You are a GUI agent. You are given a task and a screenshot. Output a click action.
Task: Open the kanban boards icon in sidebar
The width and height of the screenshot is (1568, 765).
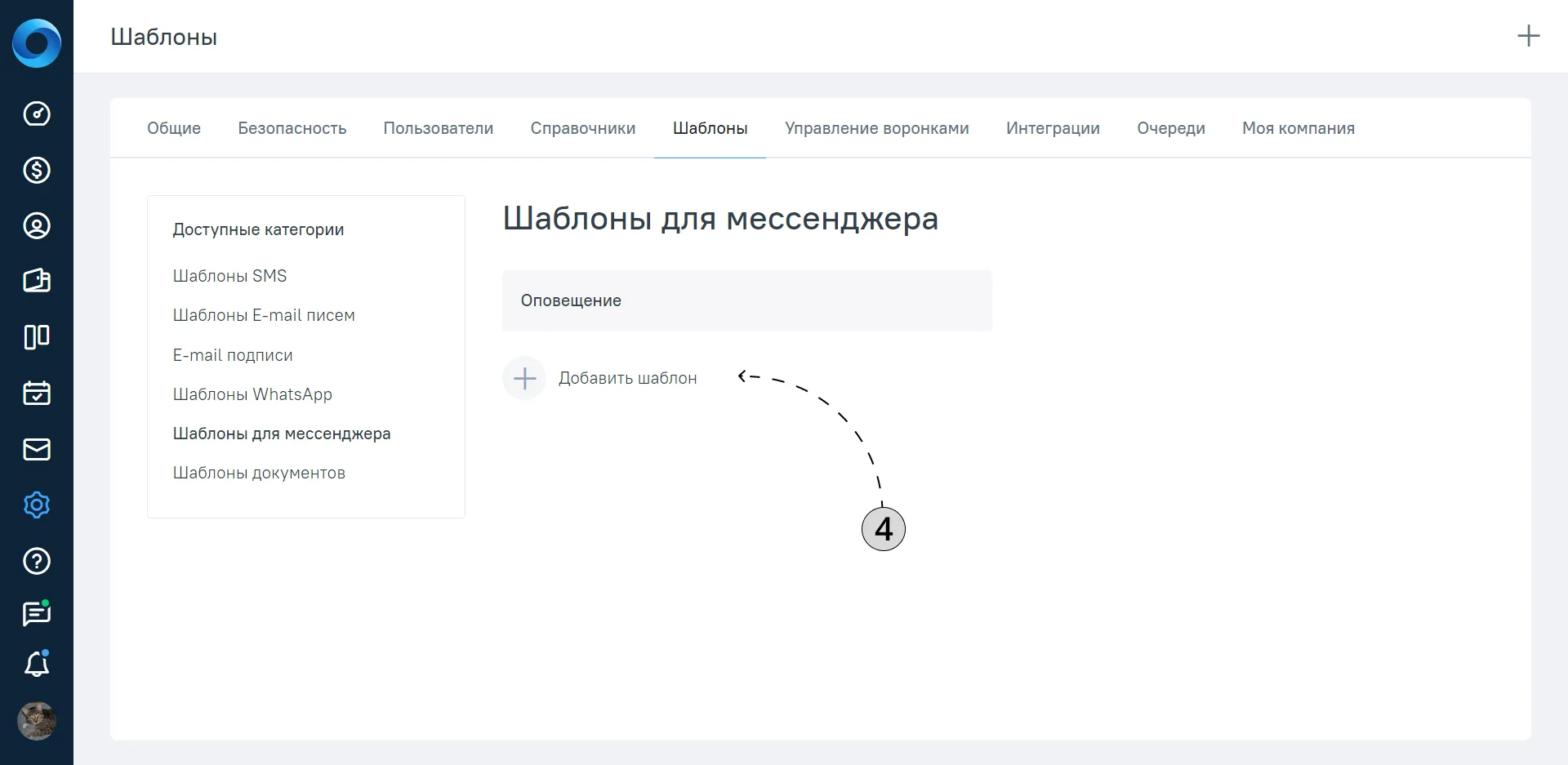[x=37, y=337]
